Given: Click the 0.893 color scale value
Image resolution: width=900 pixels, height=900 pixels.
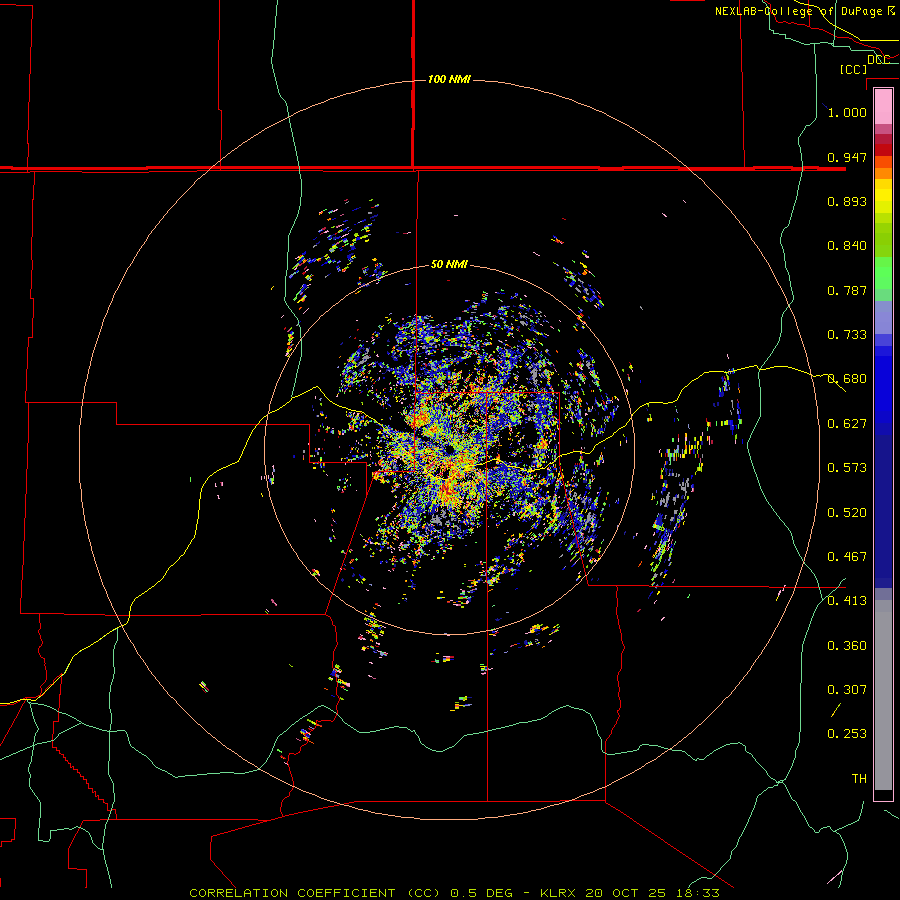Looking at the screenshot, I should [847, 201].
